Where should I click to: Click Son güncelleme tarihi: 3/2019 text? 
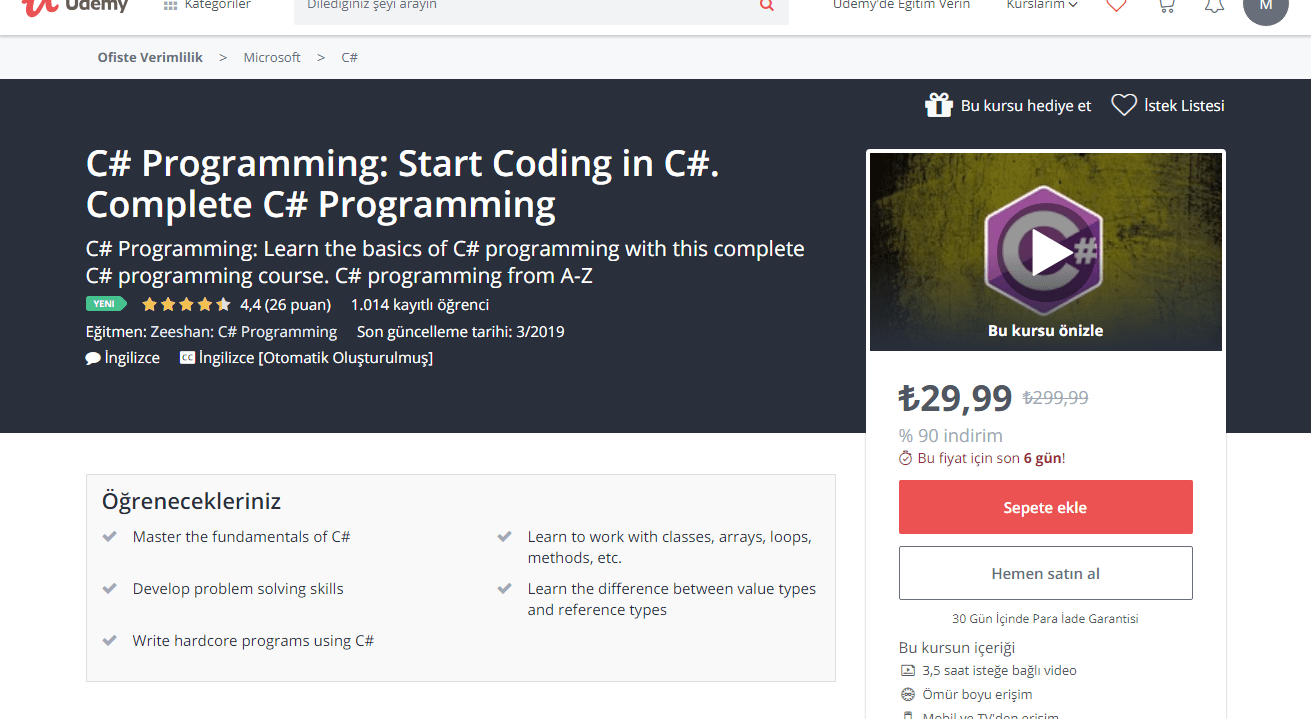(x=461, y=331)
